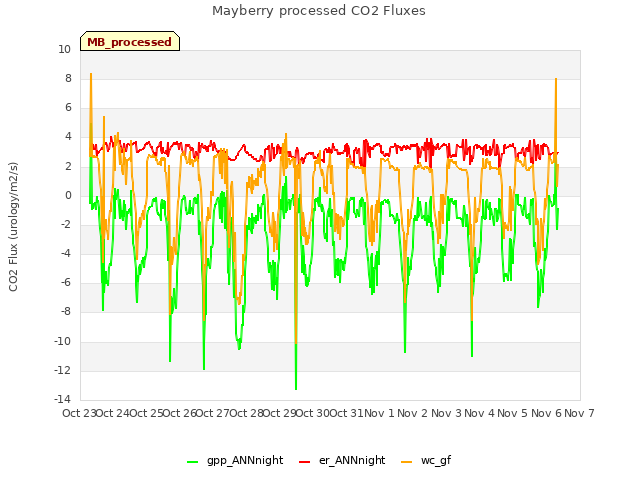Screen dimensions: 640x480
Task: Click the green gpp_ANNnight legend swatch
Action: click(x=193, y=462)
